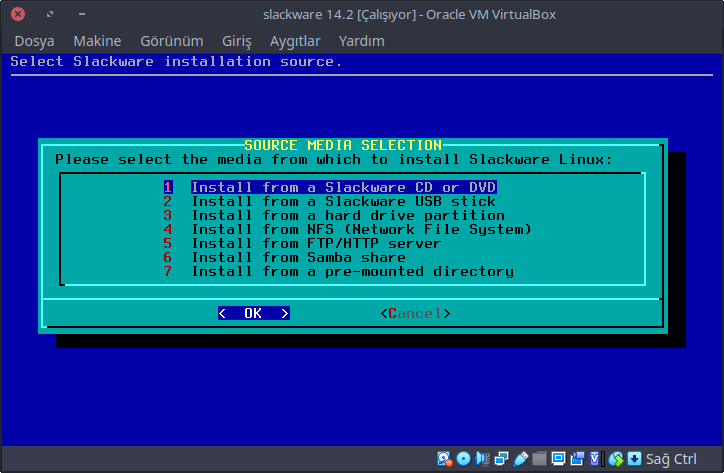Open the audio status bar icon
724x473 pixels.
[x=483, y=459]
